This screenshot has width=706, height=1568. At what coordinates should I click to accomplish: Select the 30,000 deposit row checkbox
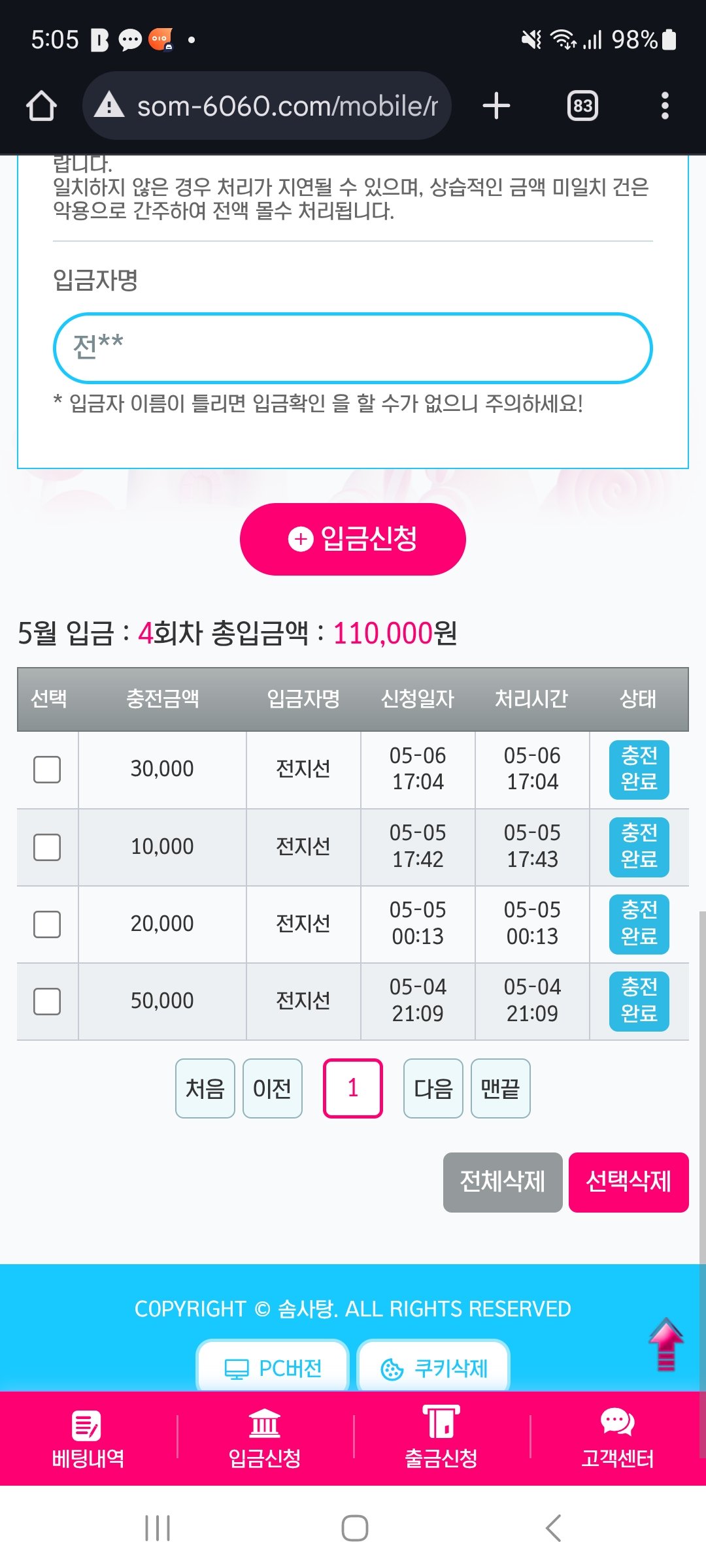47,770
